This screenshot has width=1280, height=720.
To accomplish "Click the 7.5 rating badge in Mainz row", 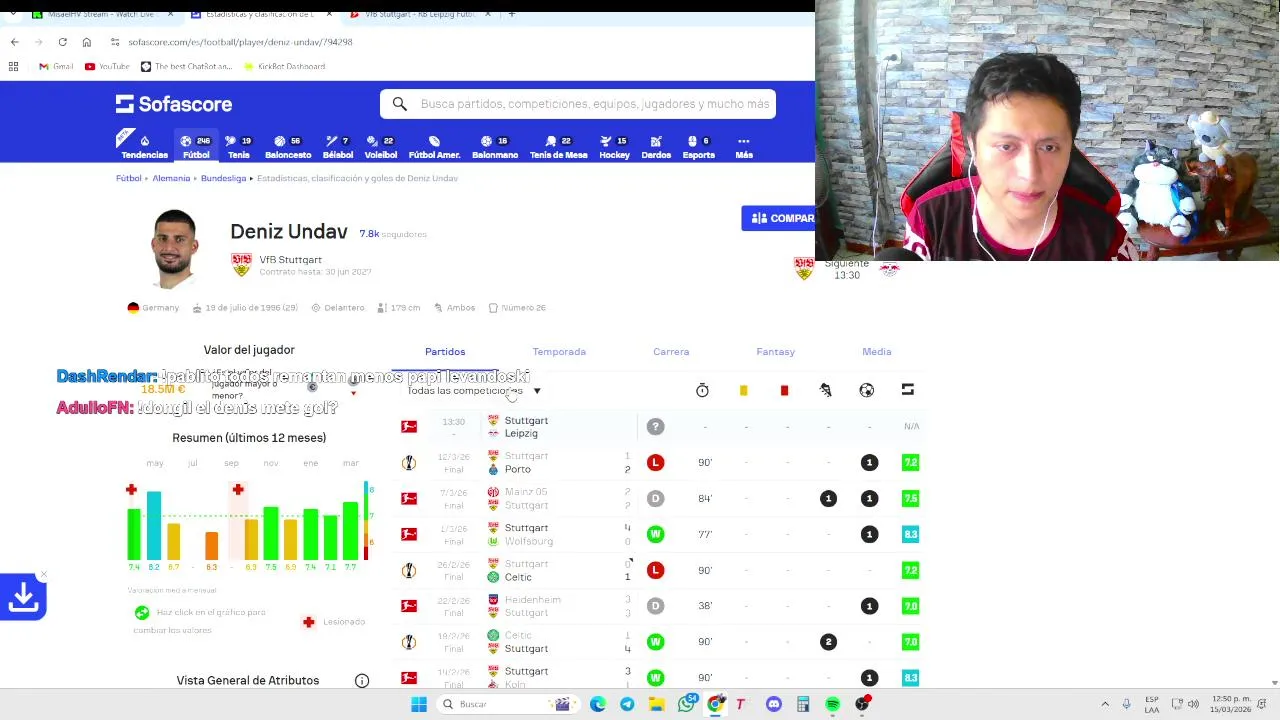I will (x=910, y=498).
